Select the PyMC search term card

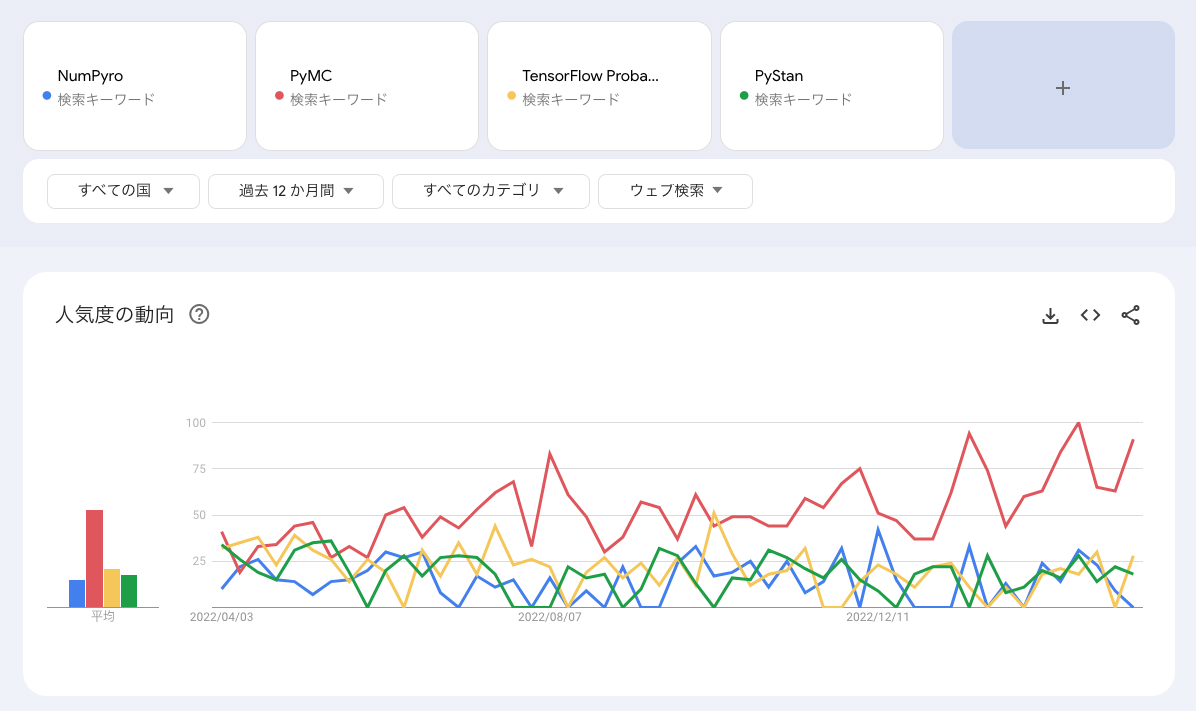point(367,85)
